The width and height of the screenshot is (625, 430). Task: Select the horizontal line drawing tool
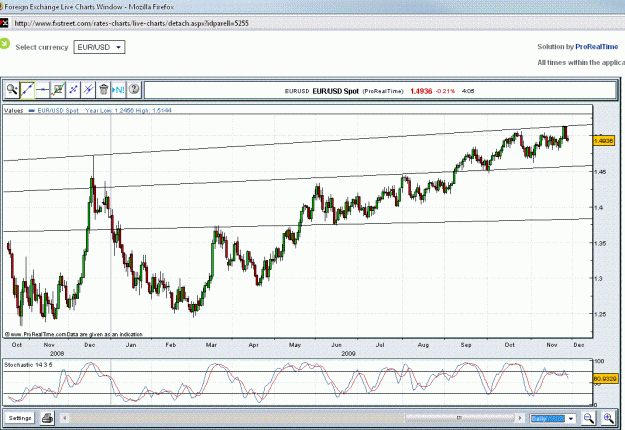coord(42,89)
